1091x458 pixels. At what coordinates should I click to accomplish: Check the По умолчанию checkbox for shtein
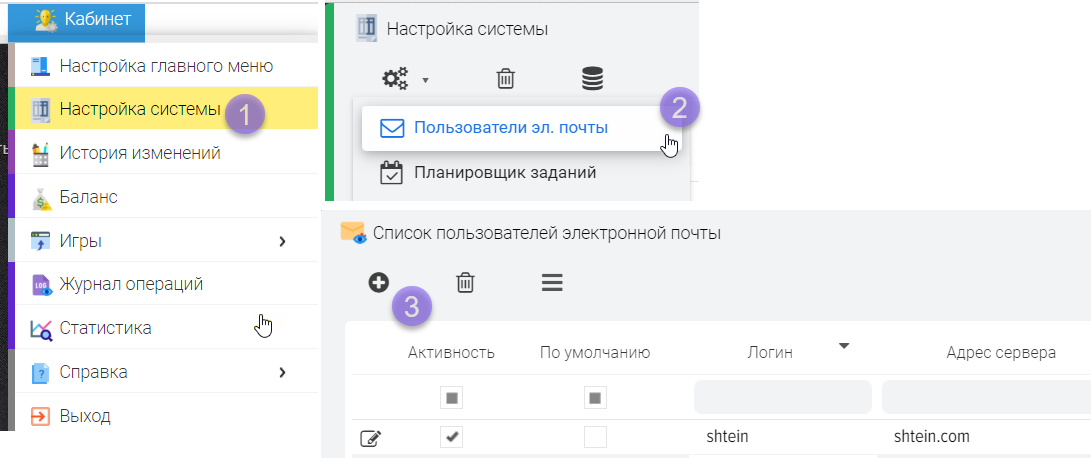coord(595,437)
